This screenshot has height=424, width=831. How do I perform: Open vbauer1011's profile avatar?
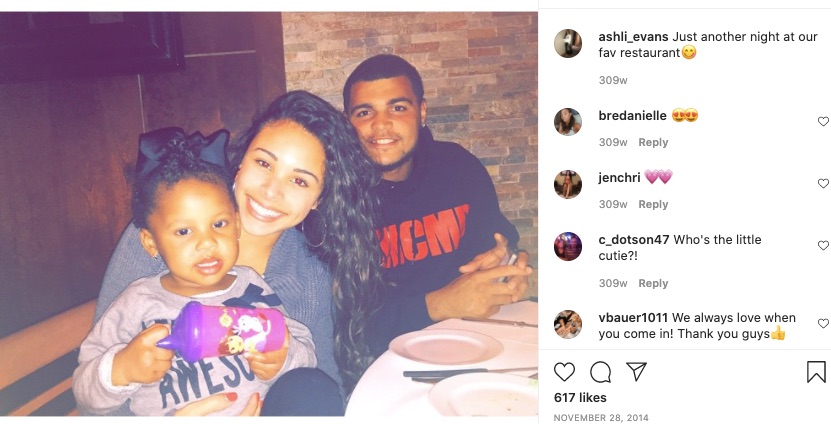[568, 324]
